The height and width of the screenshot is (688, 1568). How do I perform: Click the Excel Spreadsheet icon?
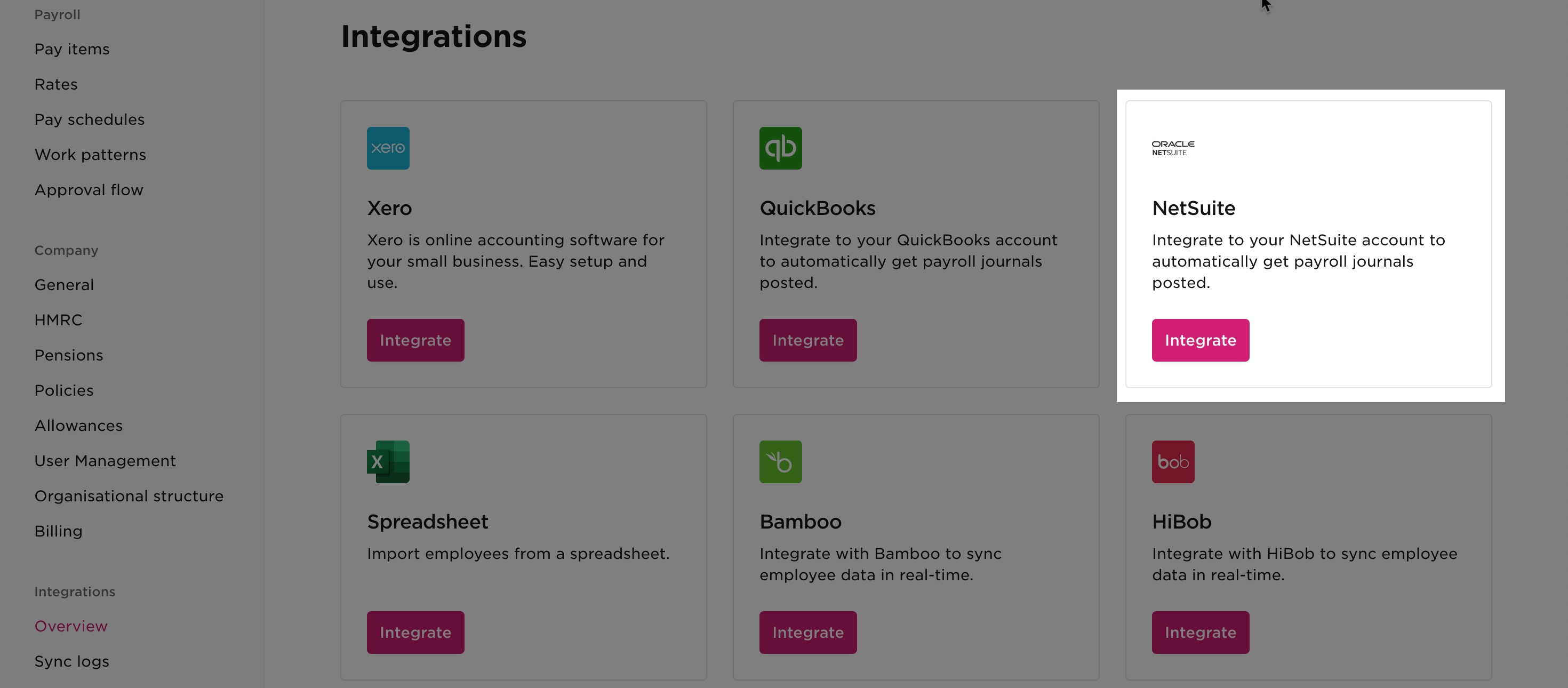pyautogui.click(x=388, y=461)
